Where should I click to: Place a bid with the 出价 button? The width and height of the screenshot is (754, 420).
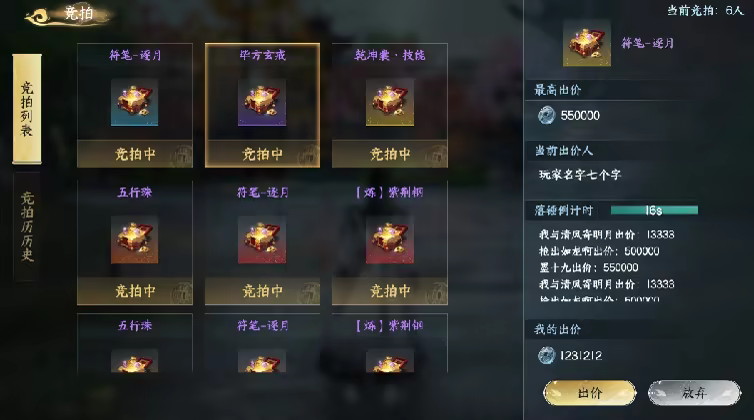click(590, 393)
